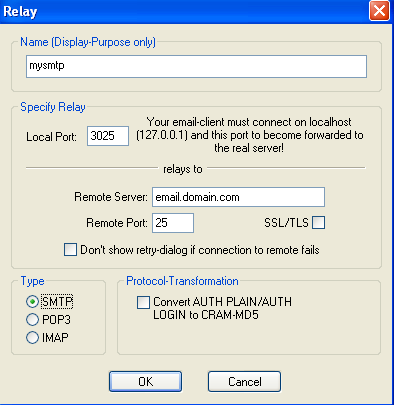Click the Remote Port label
394x405 pixels.
(117, 223)
